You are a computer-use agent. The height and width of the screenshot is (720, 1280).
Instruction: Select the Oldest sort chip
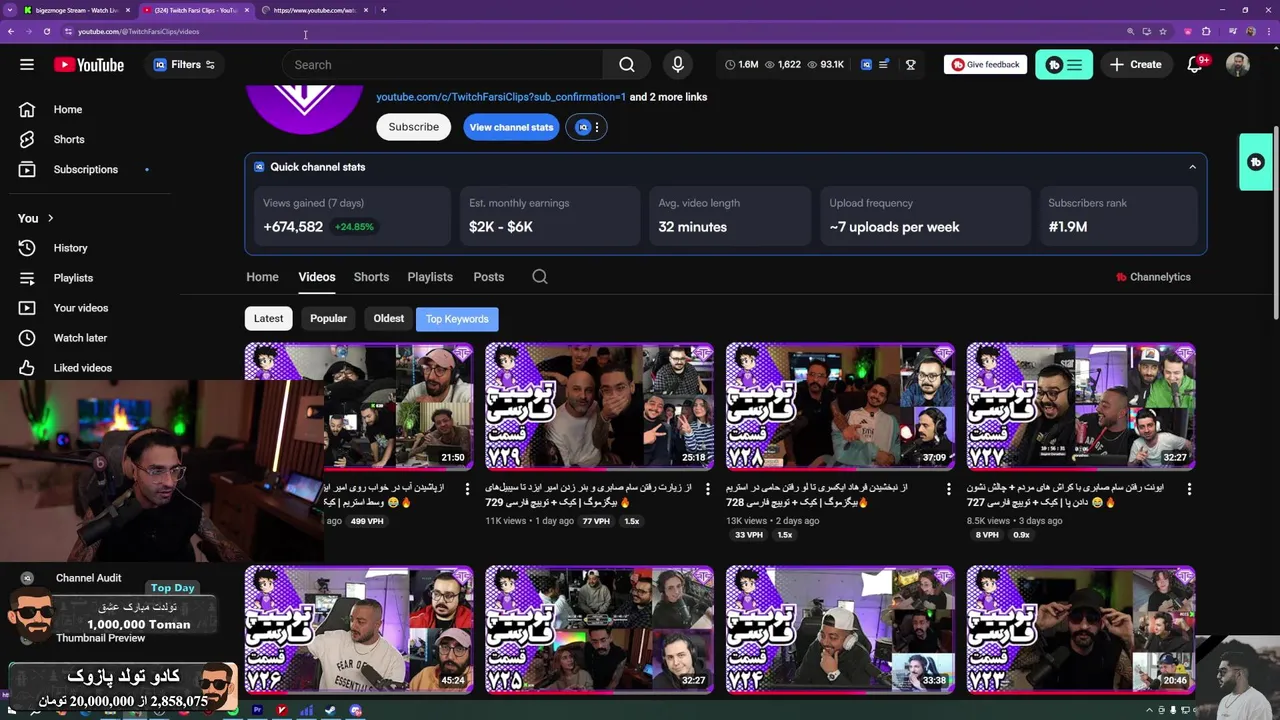(x=389, y=319)
